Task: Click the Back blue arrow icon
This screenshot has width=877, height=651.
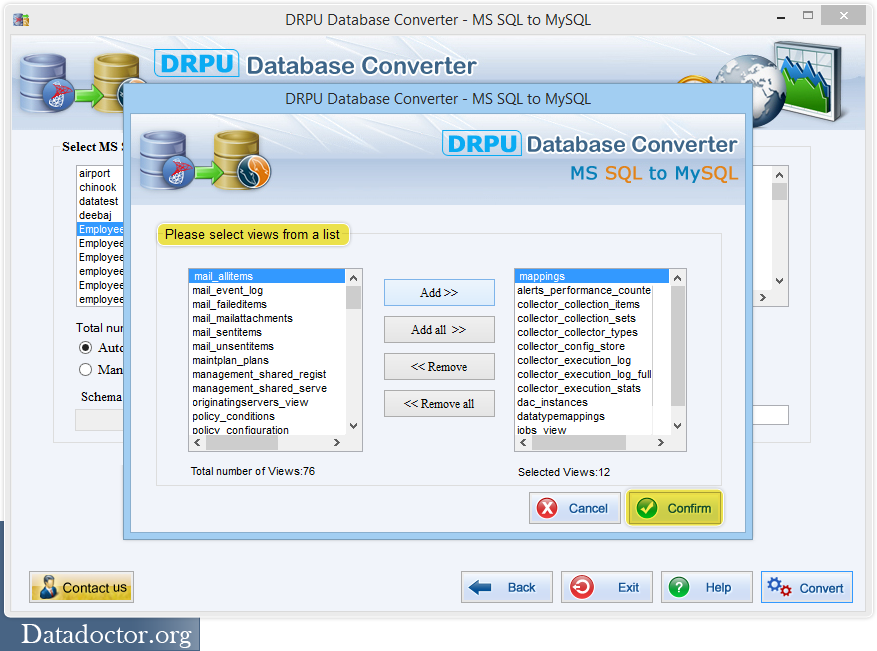Action: [480, 587]
